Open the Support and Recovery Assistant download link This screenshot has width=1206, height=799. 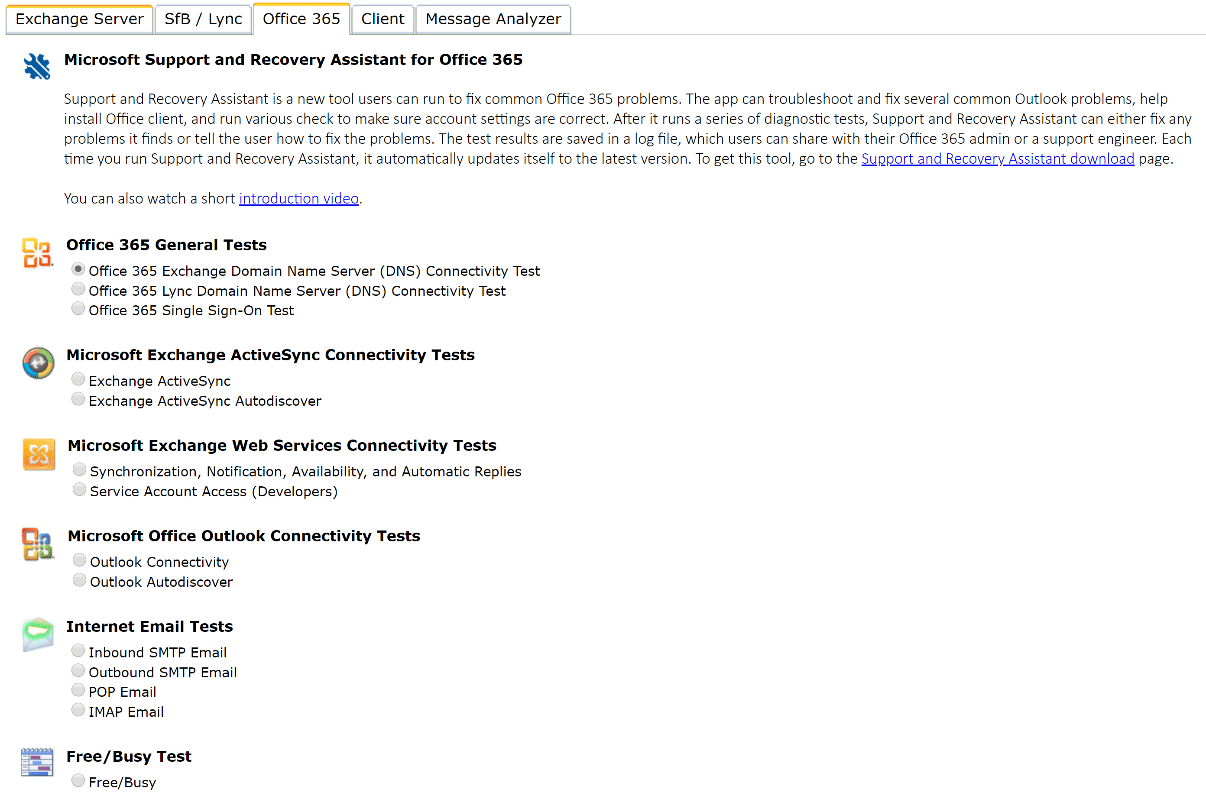pyautogui.click(x=998, y=158)
